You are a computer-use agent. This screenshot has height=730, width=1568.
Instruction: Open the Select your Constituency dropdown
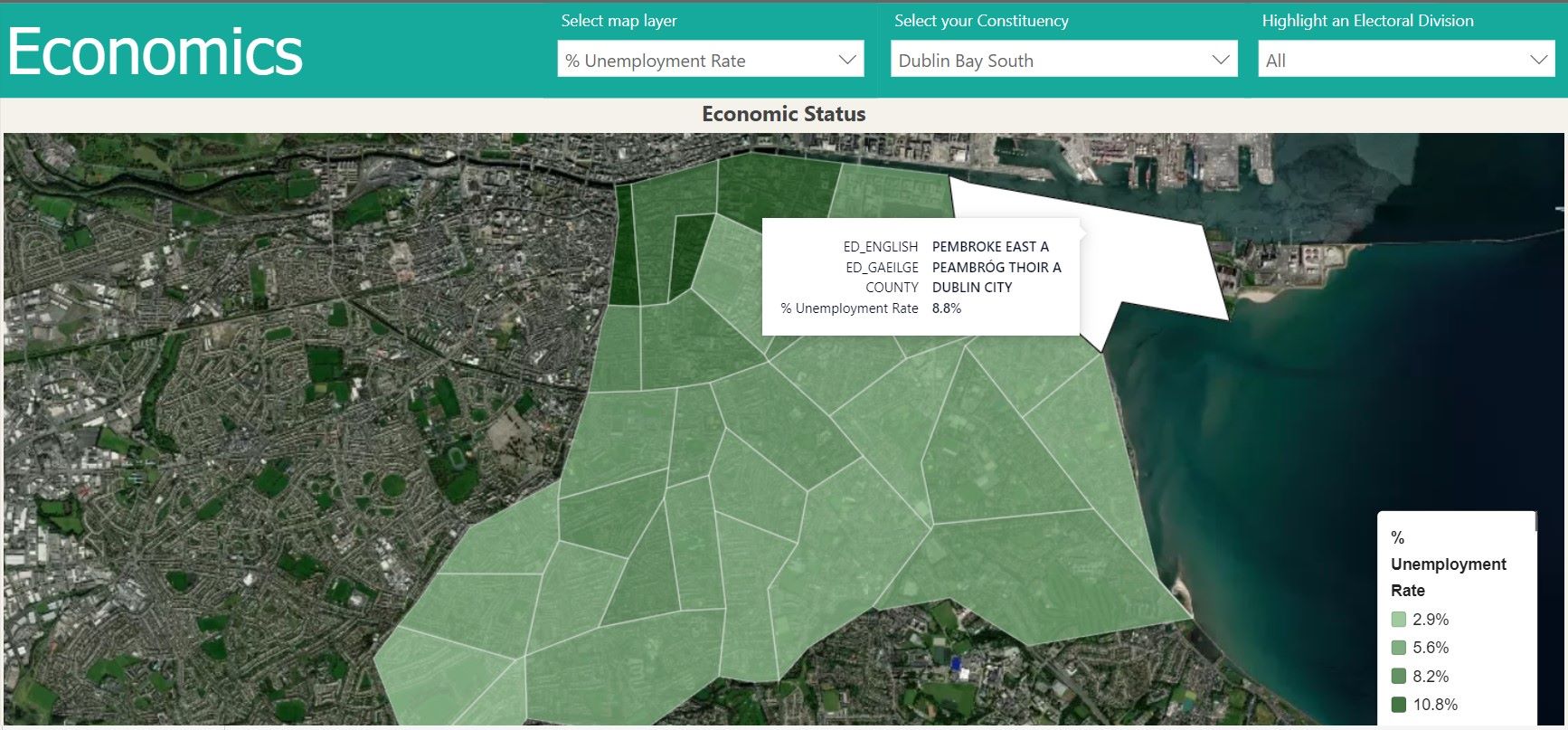1063,60
